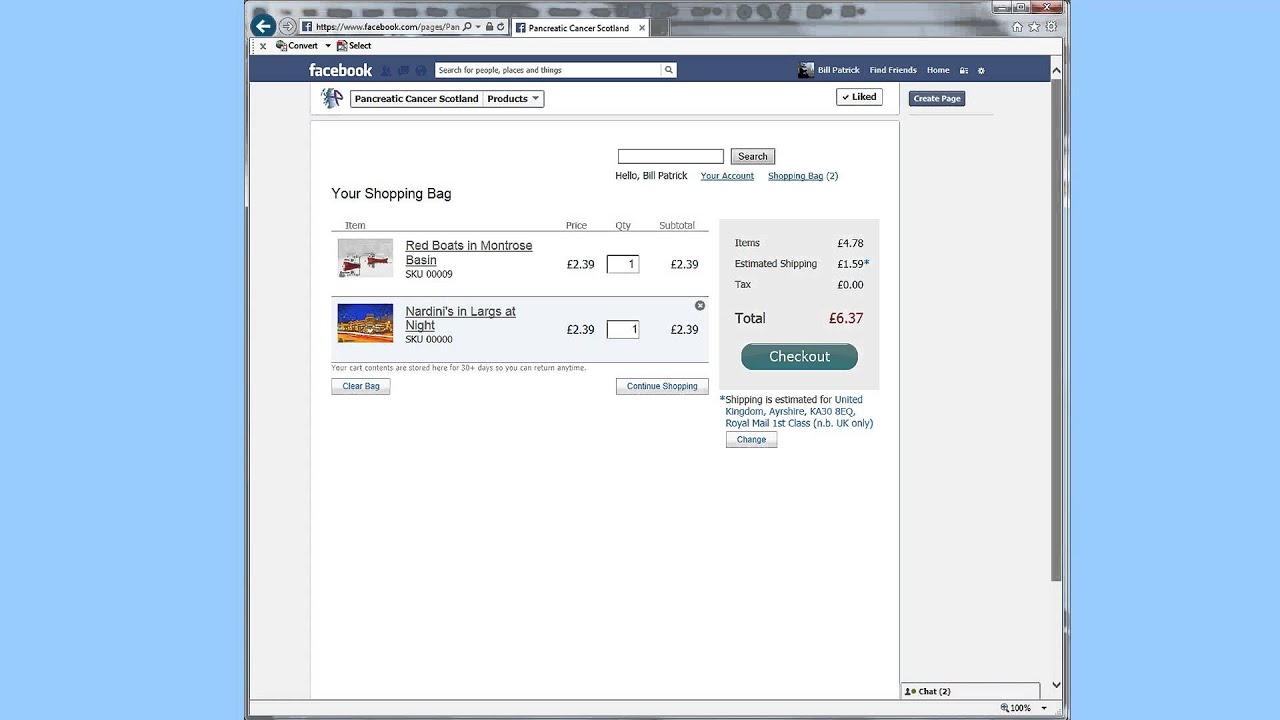Expand the Products dropdown

point(513,99)
